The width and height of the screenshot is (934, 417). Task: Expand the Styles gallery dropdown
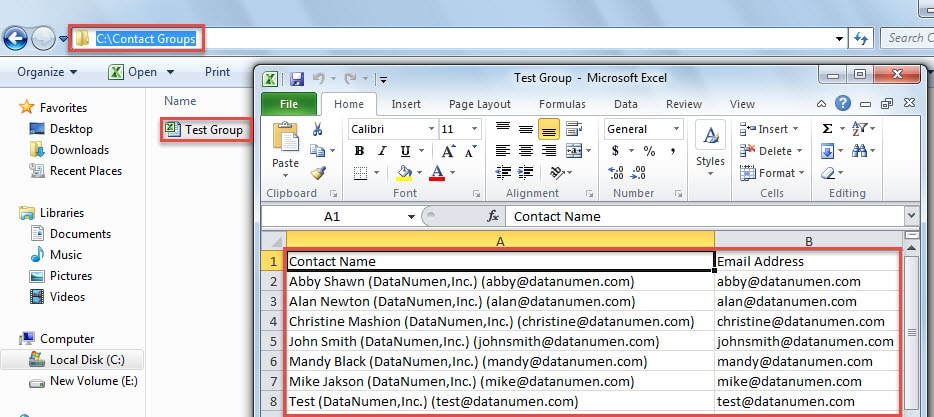(710, 173)
